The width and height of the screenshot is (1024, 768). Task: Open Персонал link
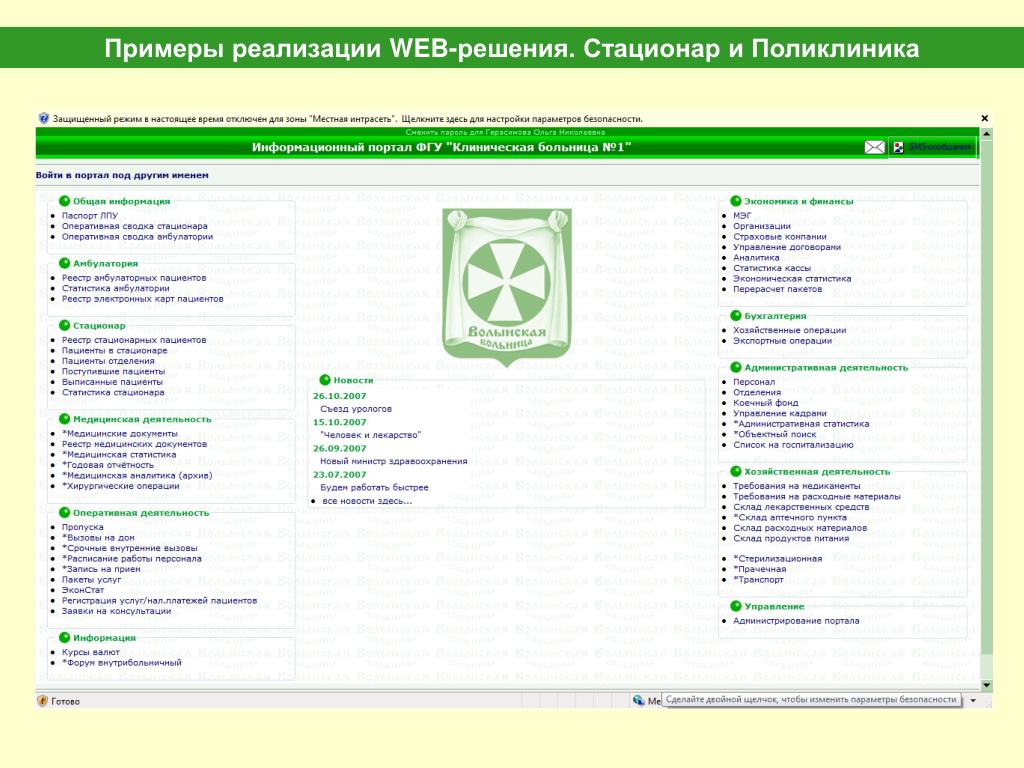[x=754, y=382]
